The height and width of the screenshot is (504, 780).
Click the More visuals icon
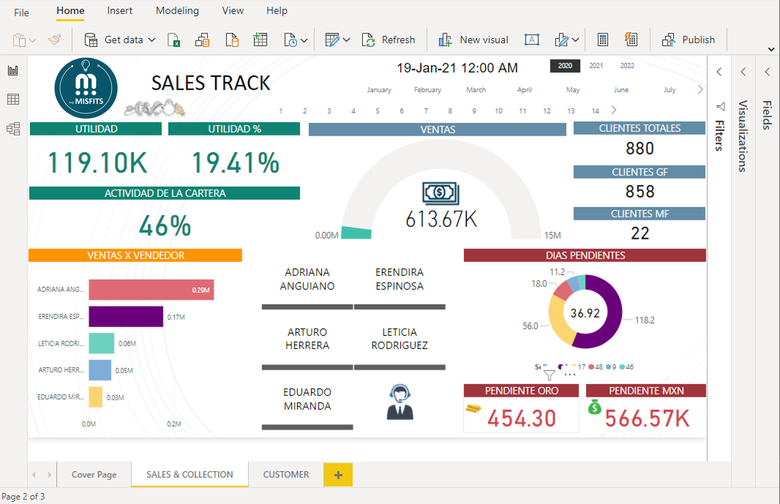[x=561, y=40]
